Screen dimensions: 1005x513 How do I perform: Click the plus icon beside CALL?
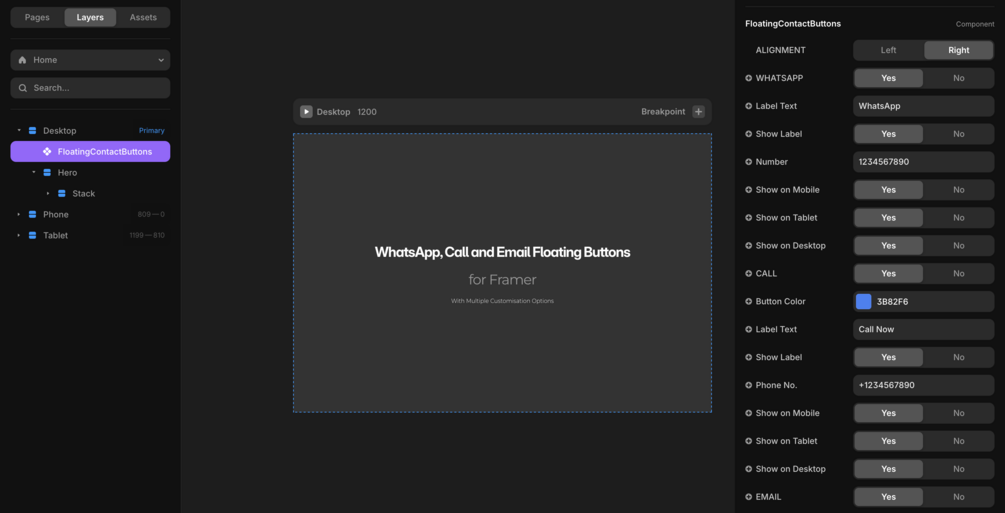coord(749,273)
